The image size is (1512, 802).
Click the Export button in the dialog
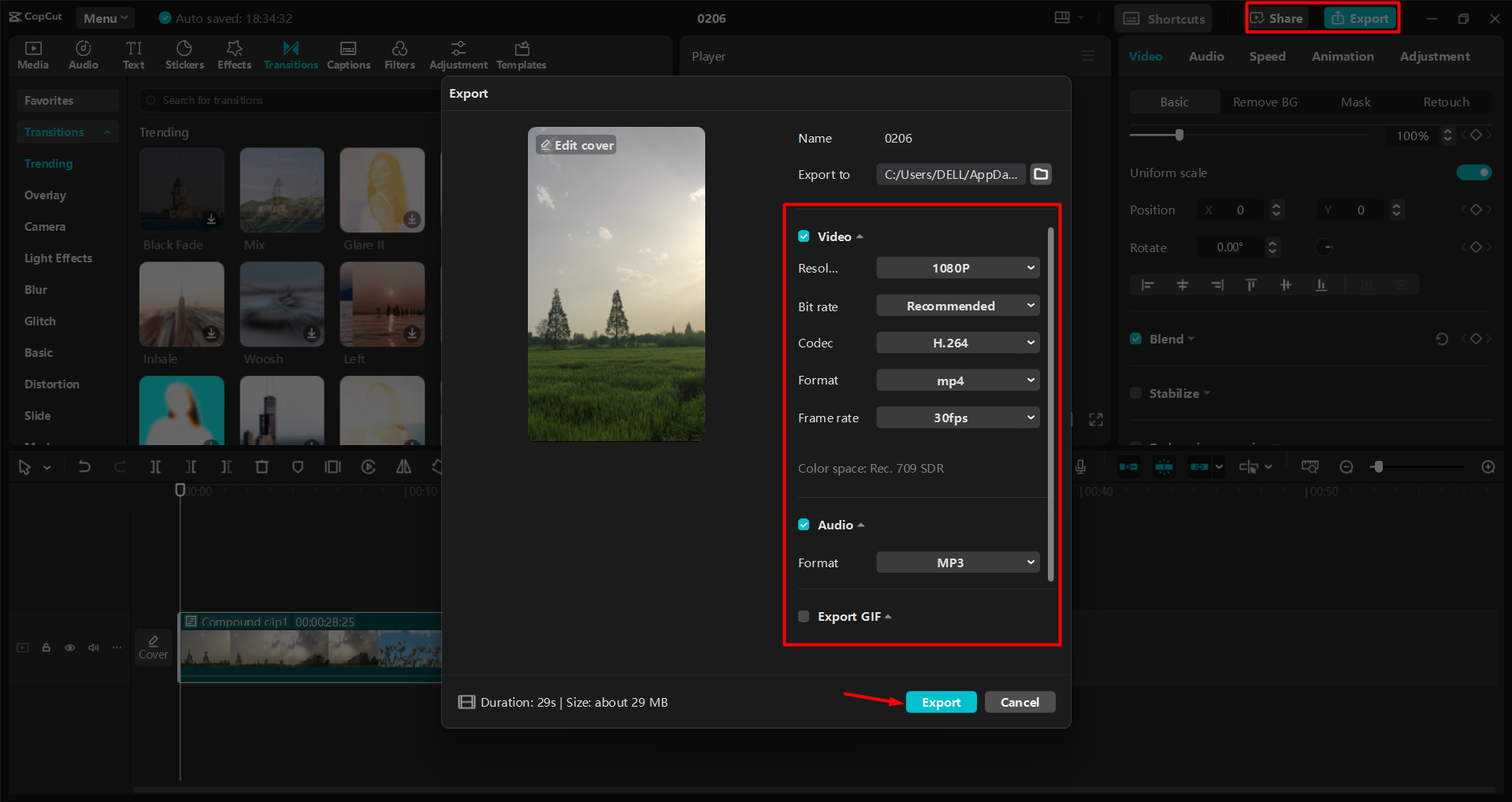coord(941,702)
